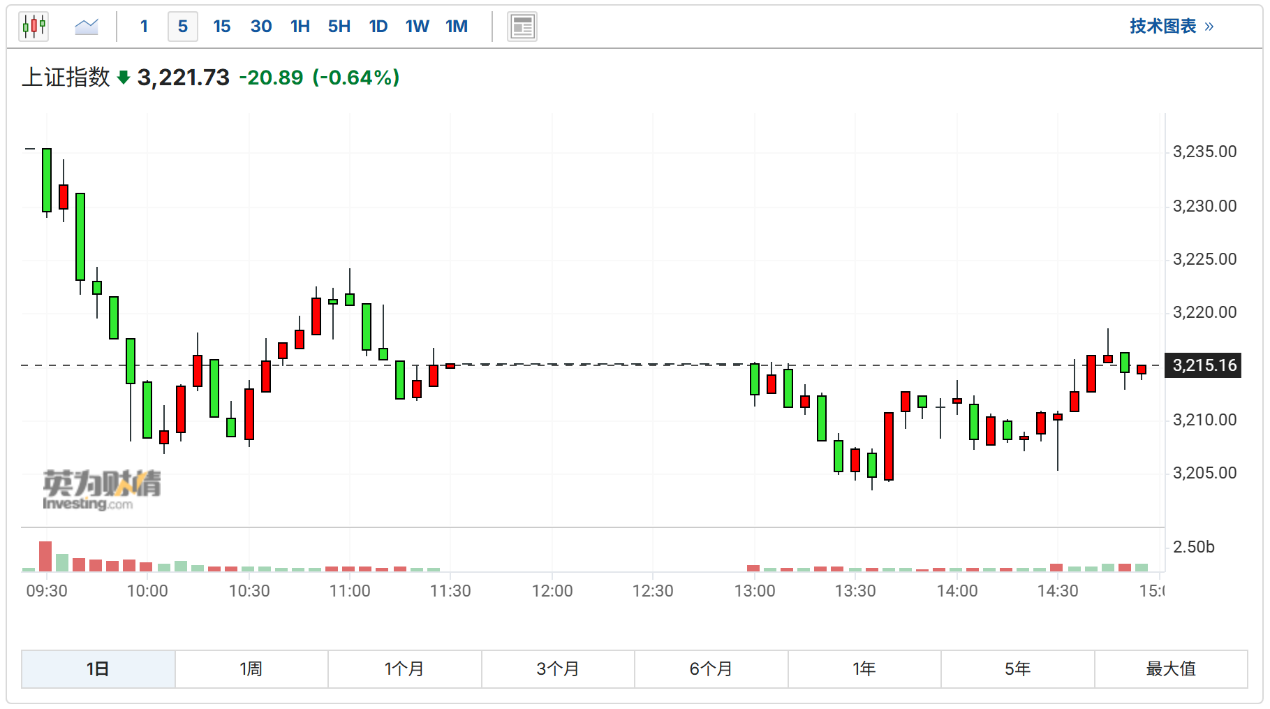This screenshot has height=709, width=1270.
Task: Click the 3,225.00 price axis label
Action: click(1204, 259)
